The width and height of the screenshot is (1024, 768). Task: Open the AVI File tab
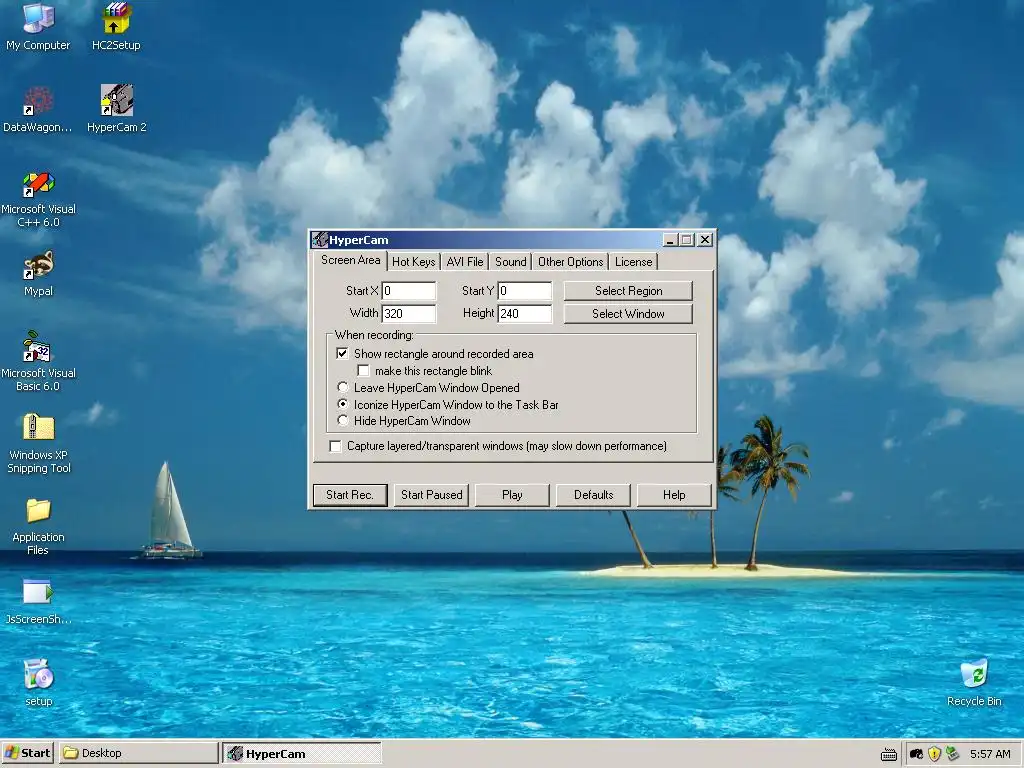[465, 262]
